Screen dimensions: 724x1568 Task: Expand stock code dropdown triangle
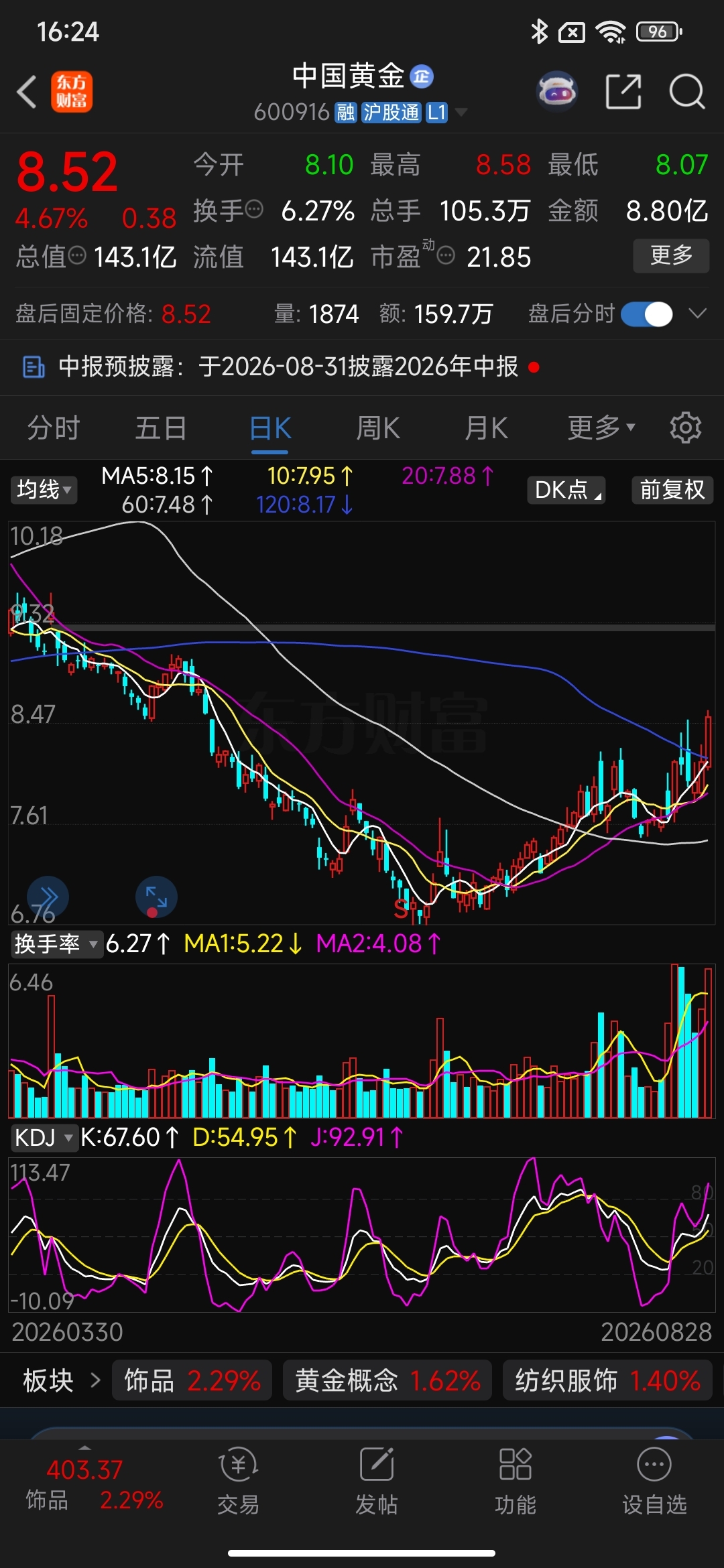(461, 112)
